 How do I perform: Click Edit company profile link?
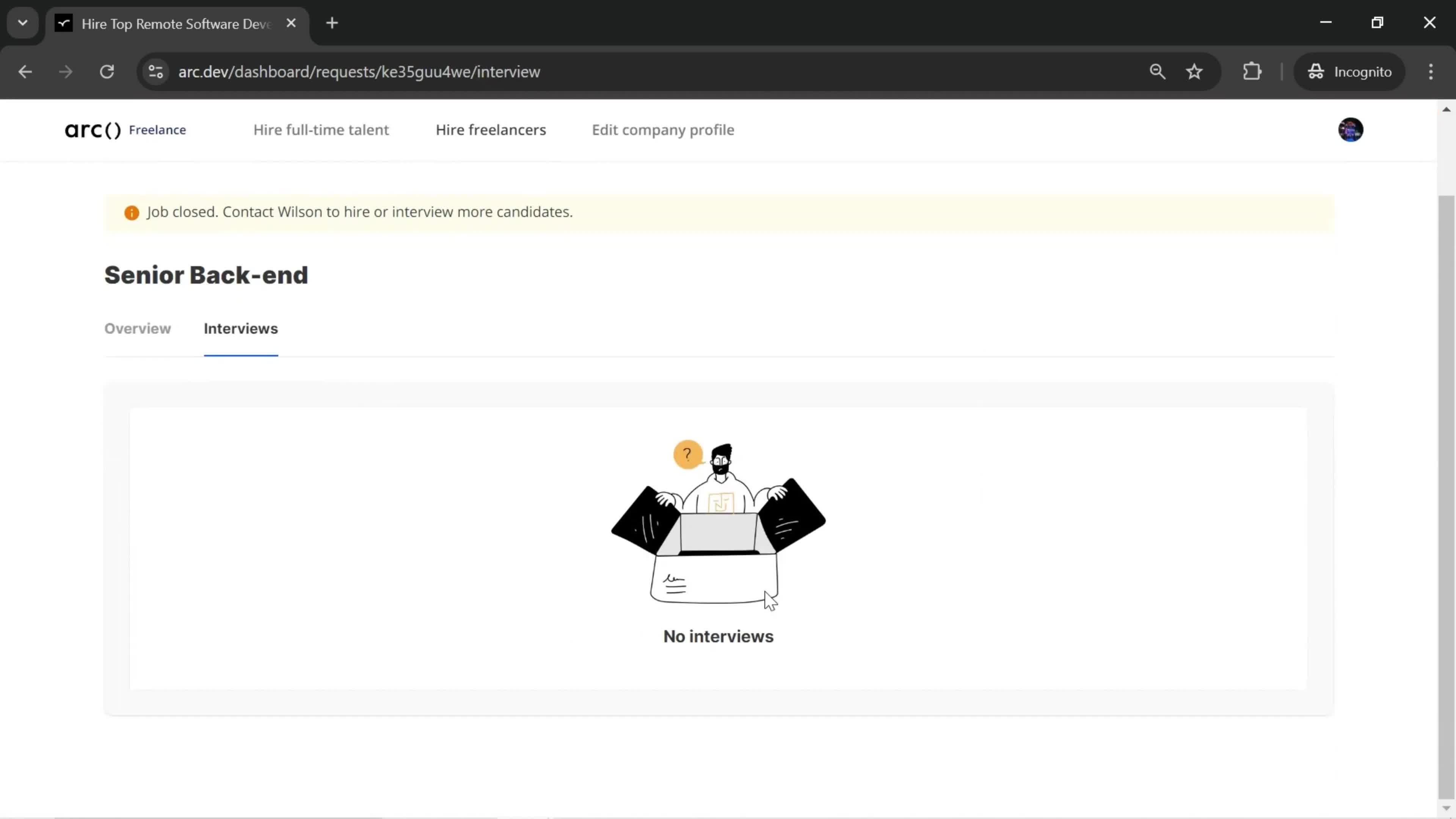pos(663,129)
